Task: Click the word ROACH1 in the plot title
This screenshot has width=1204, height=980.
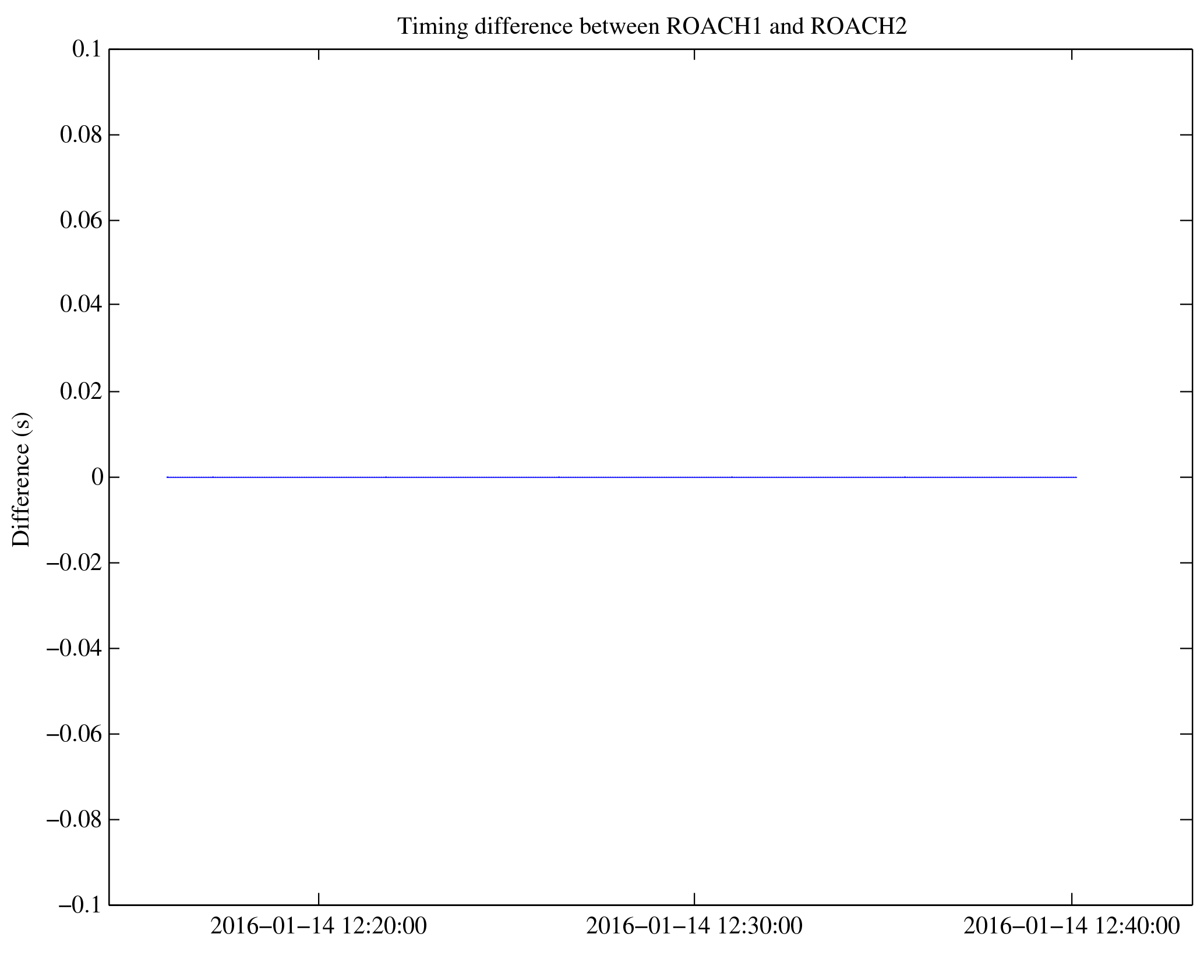Action: [714, 26]
